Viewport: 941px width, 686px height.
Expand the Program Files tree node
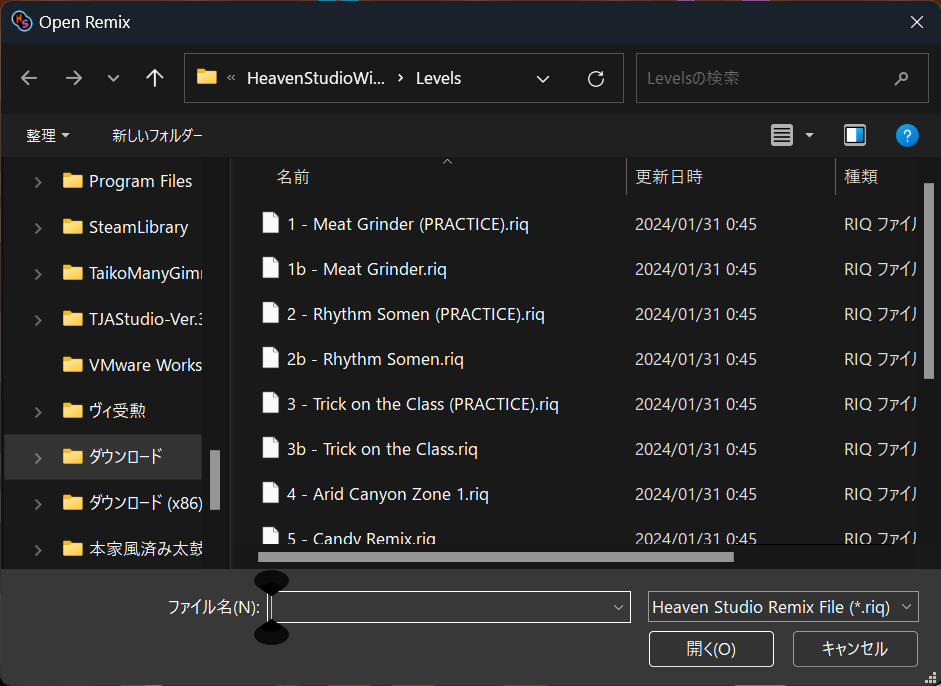pos(38,181)
